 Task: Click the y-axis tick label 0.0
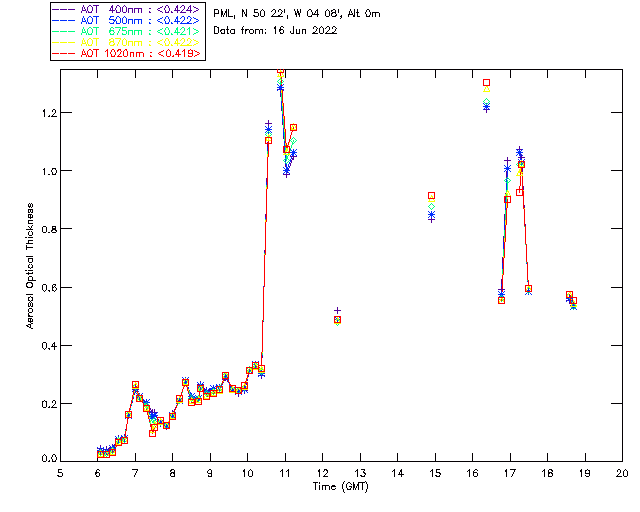pyautogui.click(x=49, y=459)
